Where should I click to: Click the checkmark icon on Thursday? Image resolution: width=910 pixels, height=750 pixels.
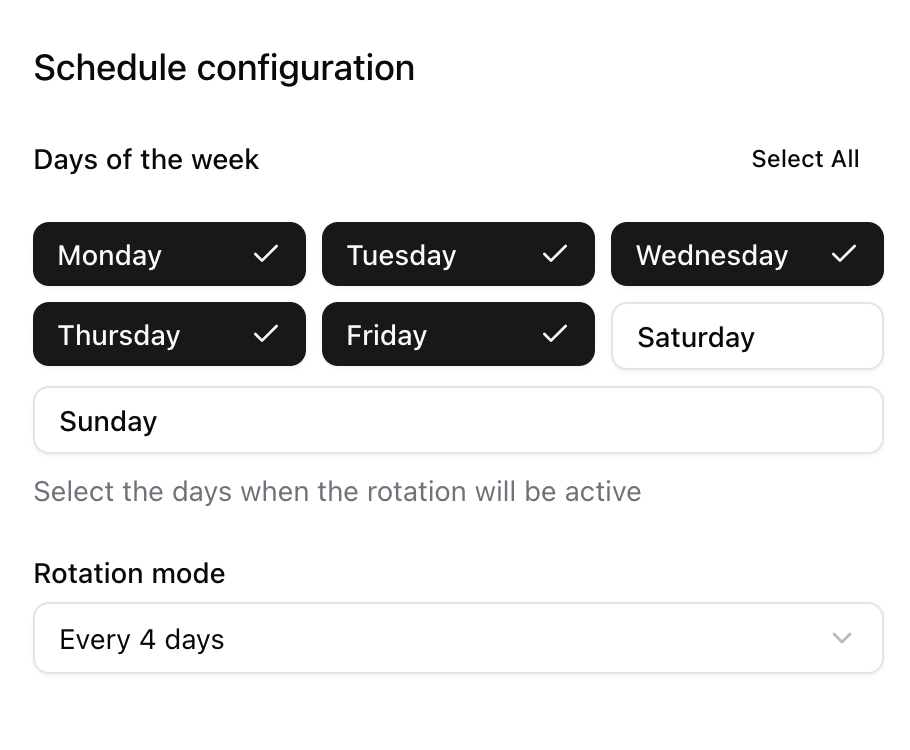coord(266,334)
